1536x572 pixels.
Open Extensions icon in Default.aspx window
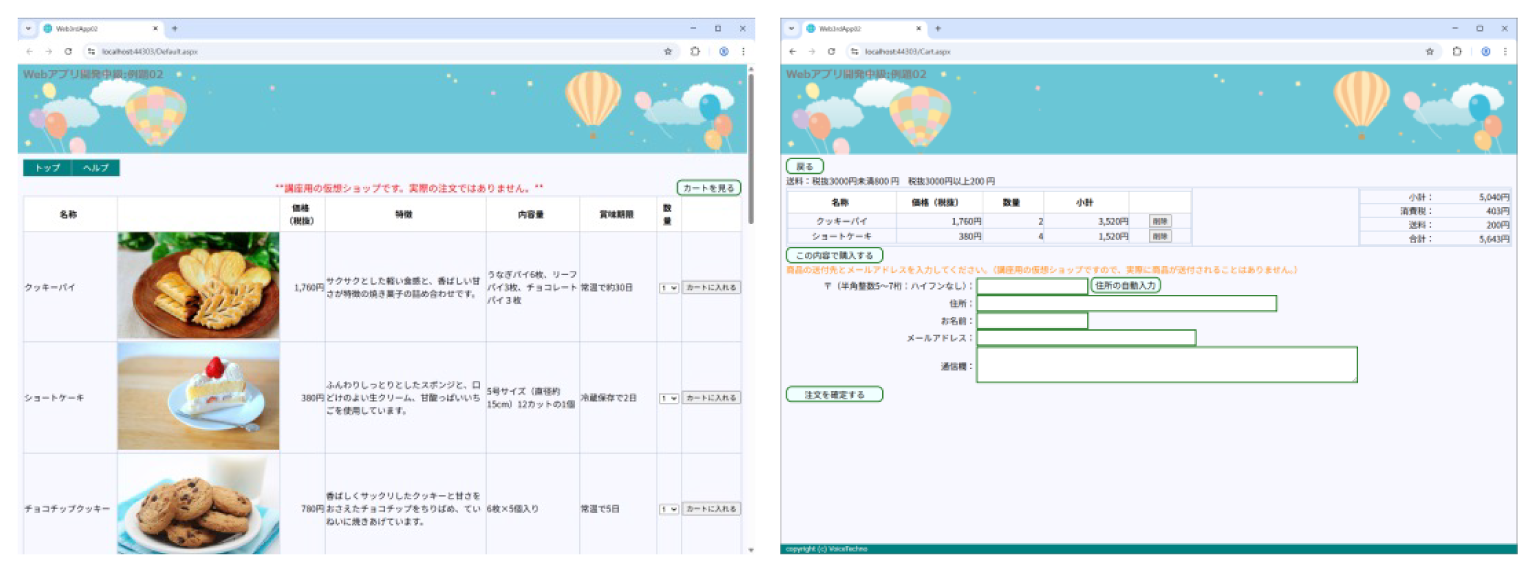pyautogui.click(x=694, y=51)
